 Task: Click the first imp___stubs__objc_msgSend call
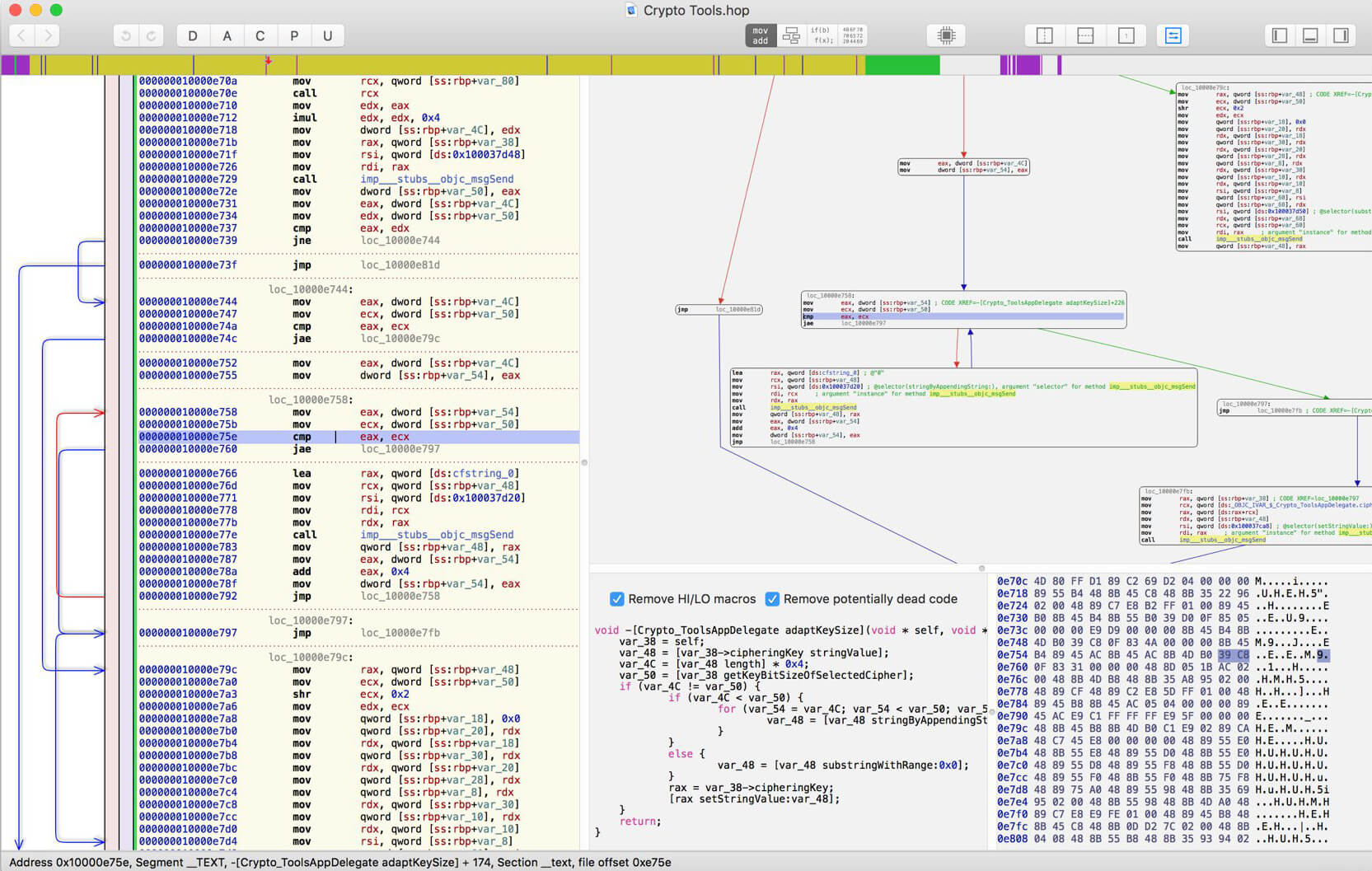point(437,179)
